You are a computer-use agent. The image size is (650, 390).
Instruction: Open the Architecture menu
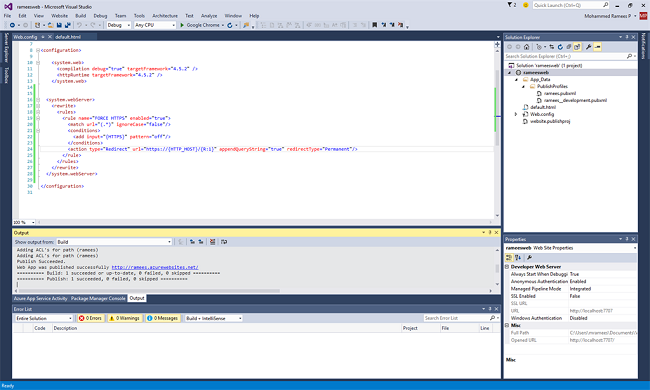pyautogui.click(x=165, y=16)
